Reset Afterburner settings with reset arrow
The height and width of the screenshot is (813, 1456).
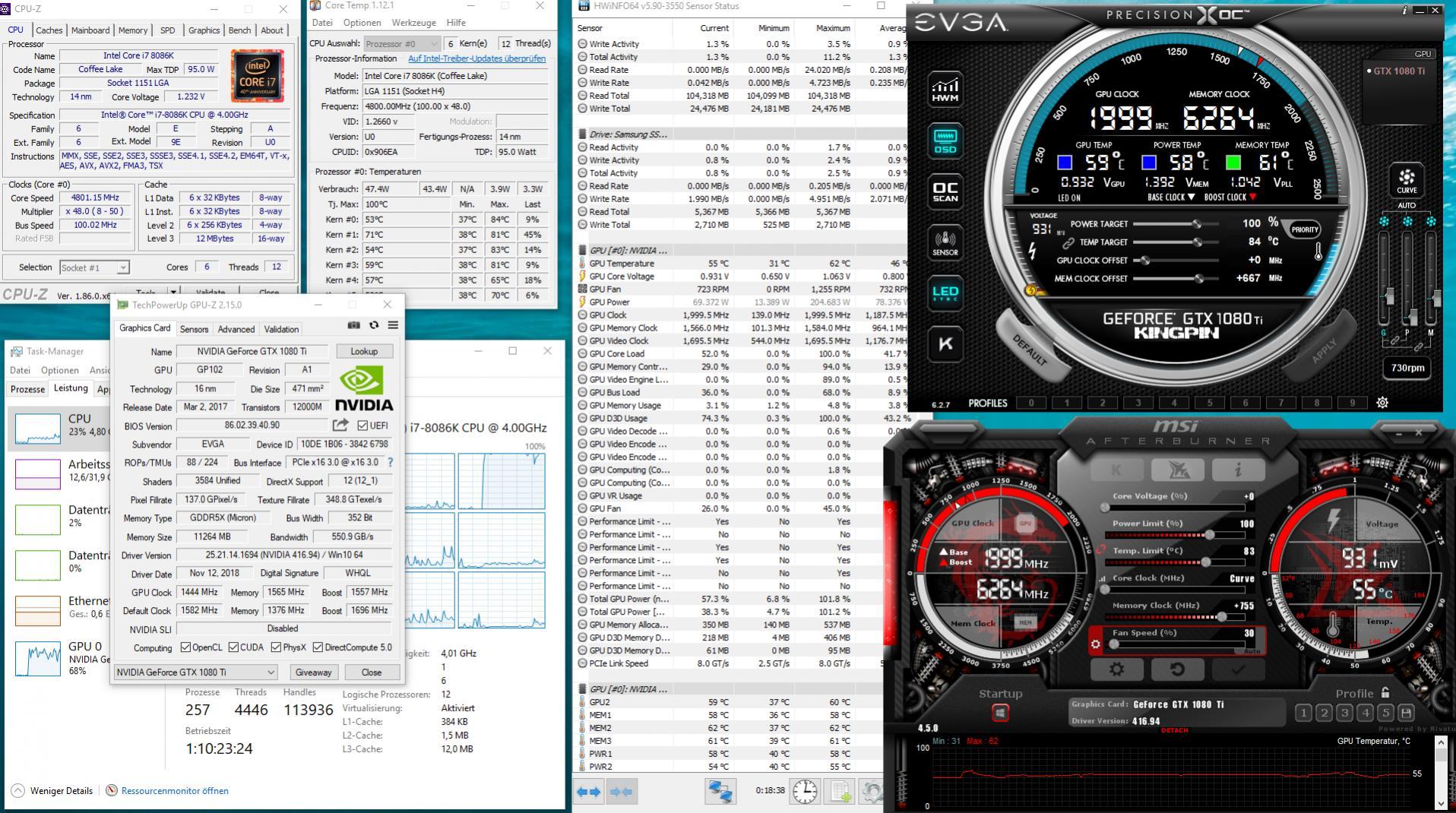click(x=1176, y=669)
